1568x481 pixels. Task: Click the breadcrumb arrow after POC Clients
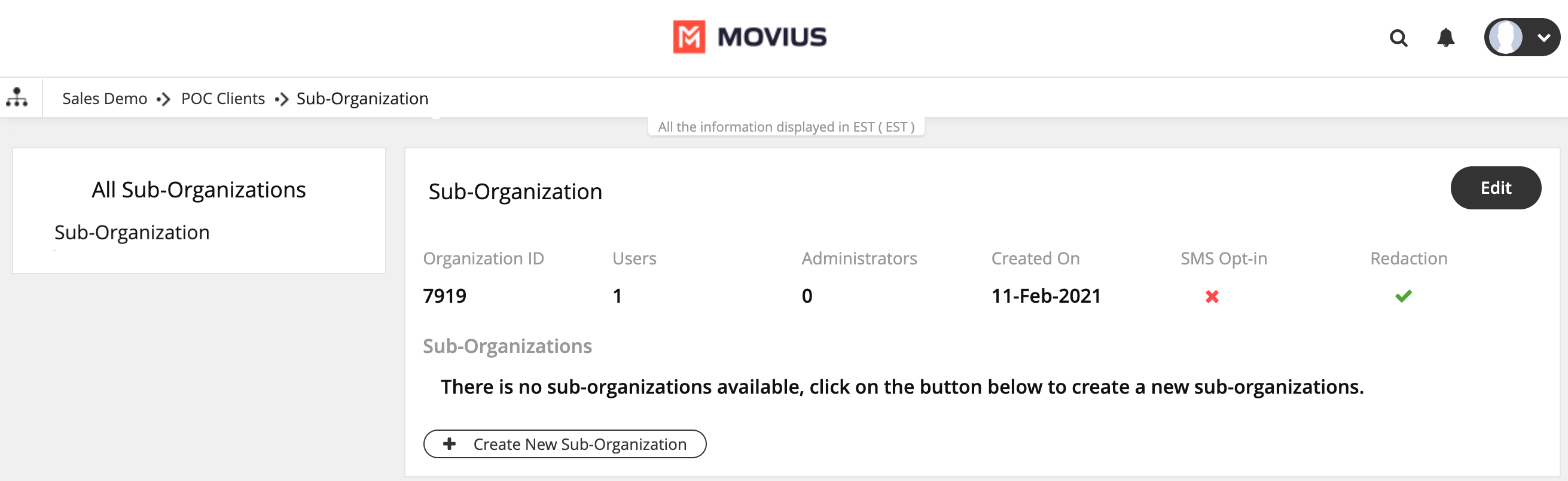tap(281, 99)
